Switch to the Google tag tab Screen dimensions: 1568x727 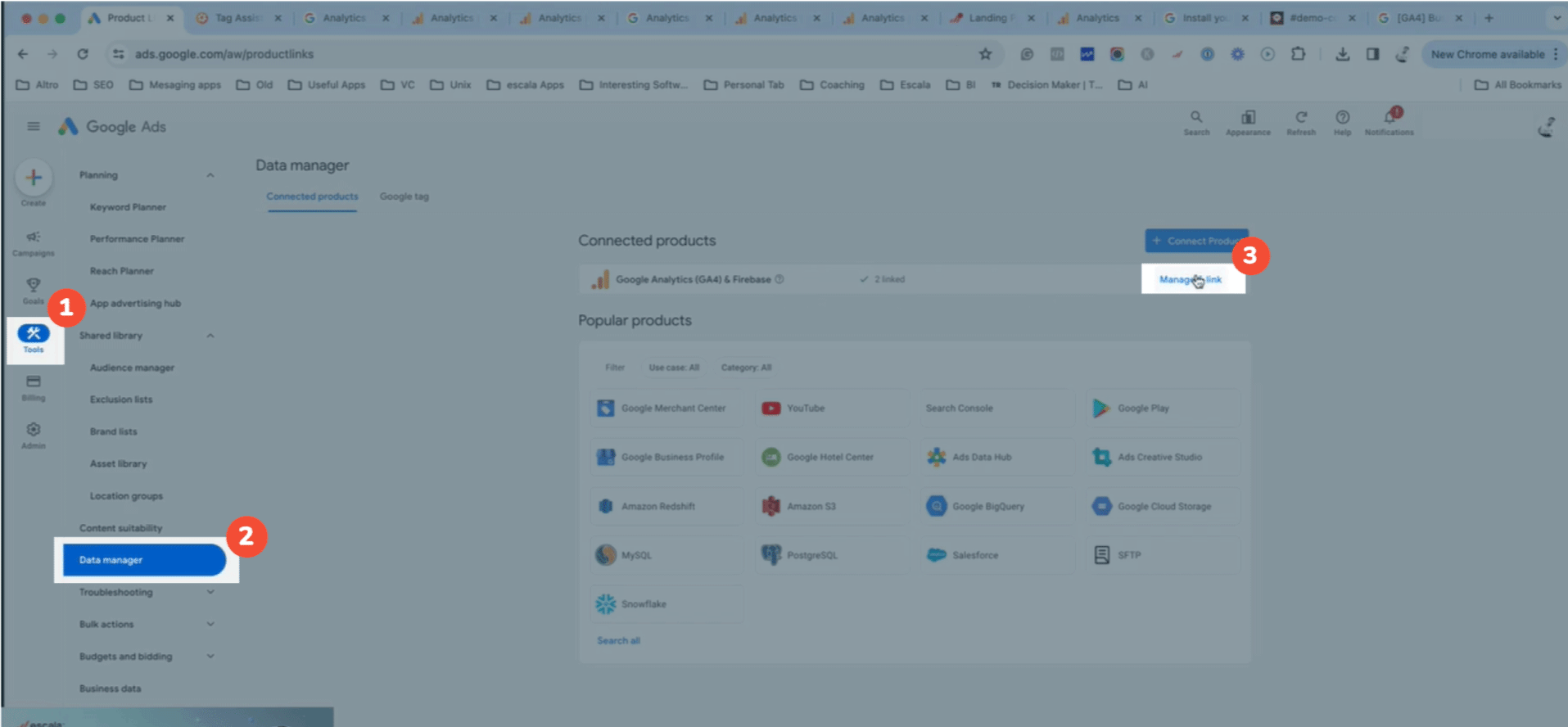click(x=404, y=196)
